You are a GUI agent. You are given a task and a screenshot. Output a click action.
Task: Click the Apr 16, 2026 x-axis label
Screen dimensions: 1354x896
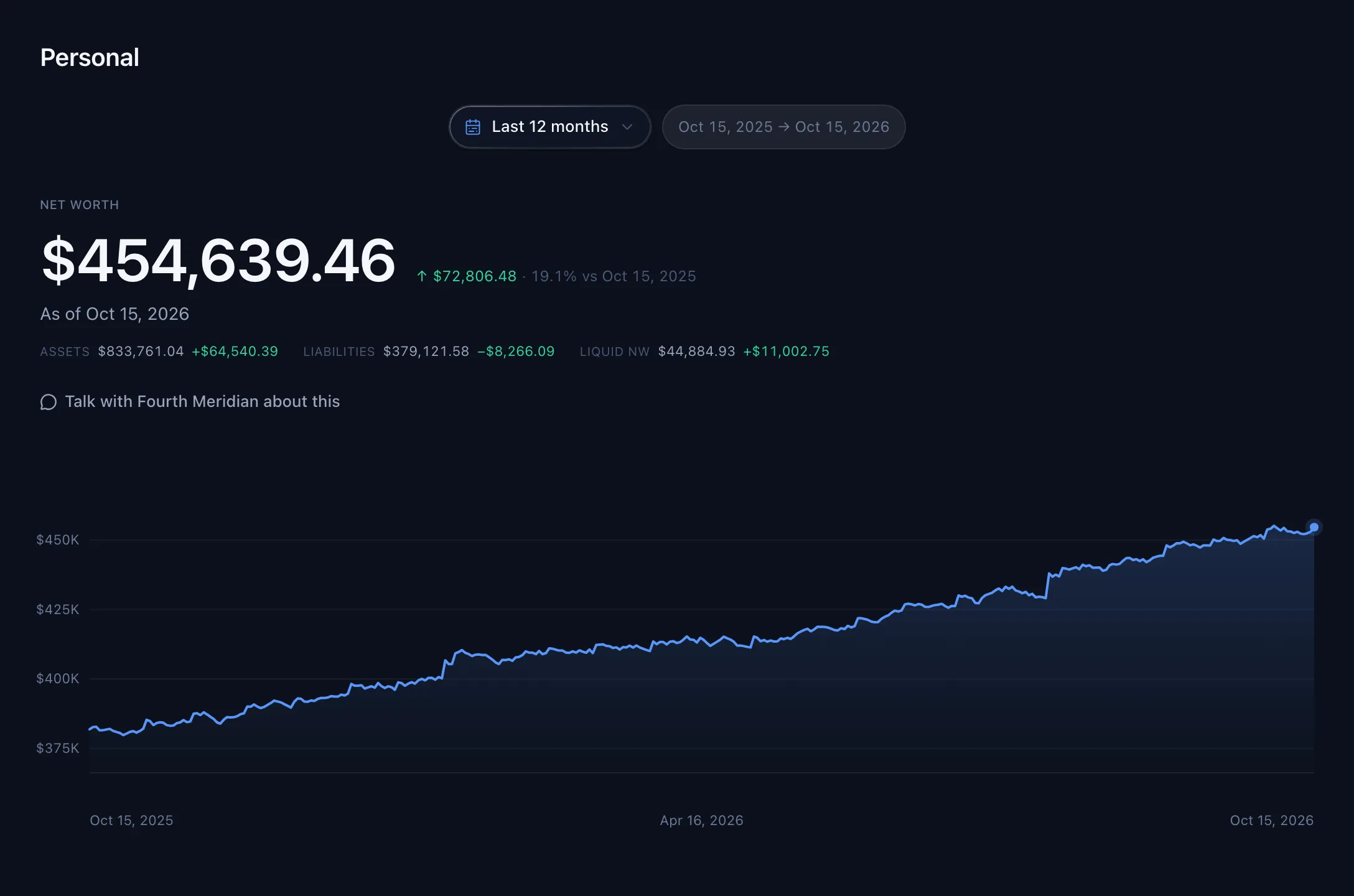pos(702,821)
